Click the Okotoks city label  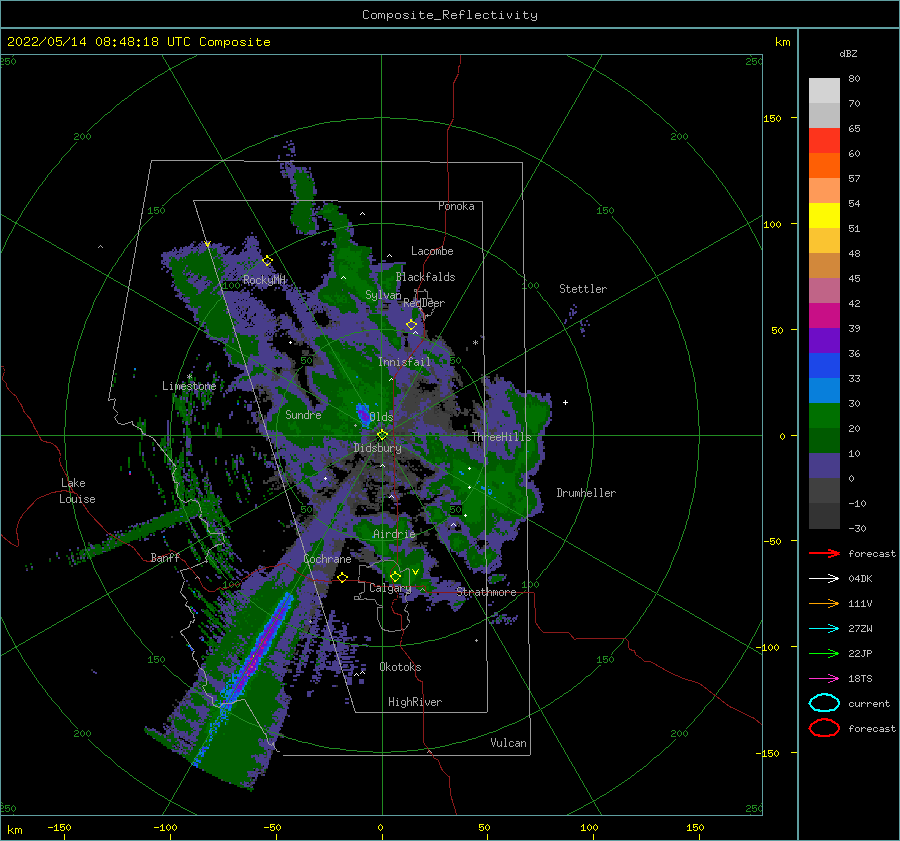(400, 667)
